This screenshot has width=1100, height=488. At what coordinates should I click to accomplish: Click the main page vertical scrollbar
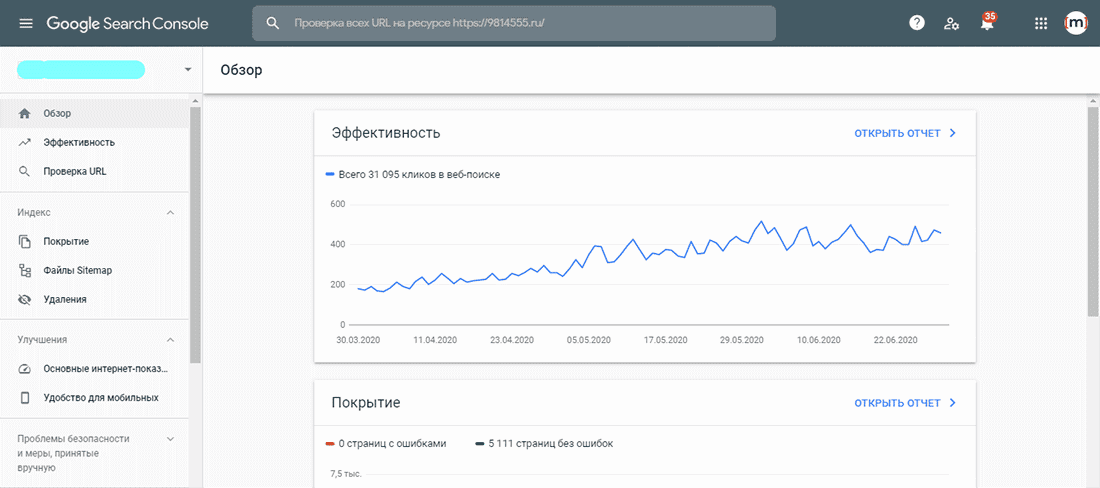1093,210
